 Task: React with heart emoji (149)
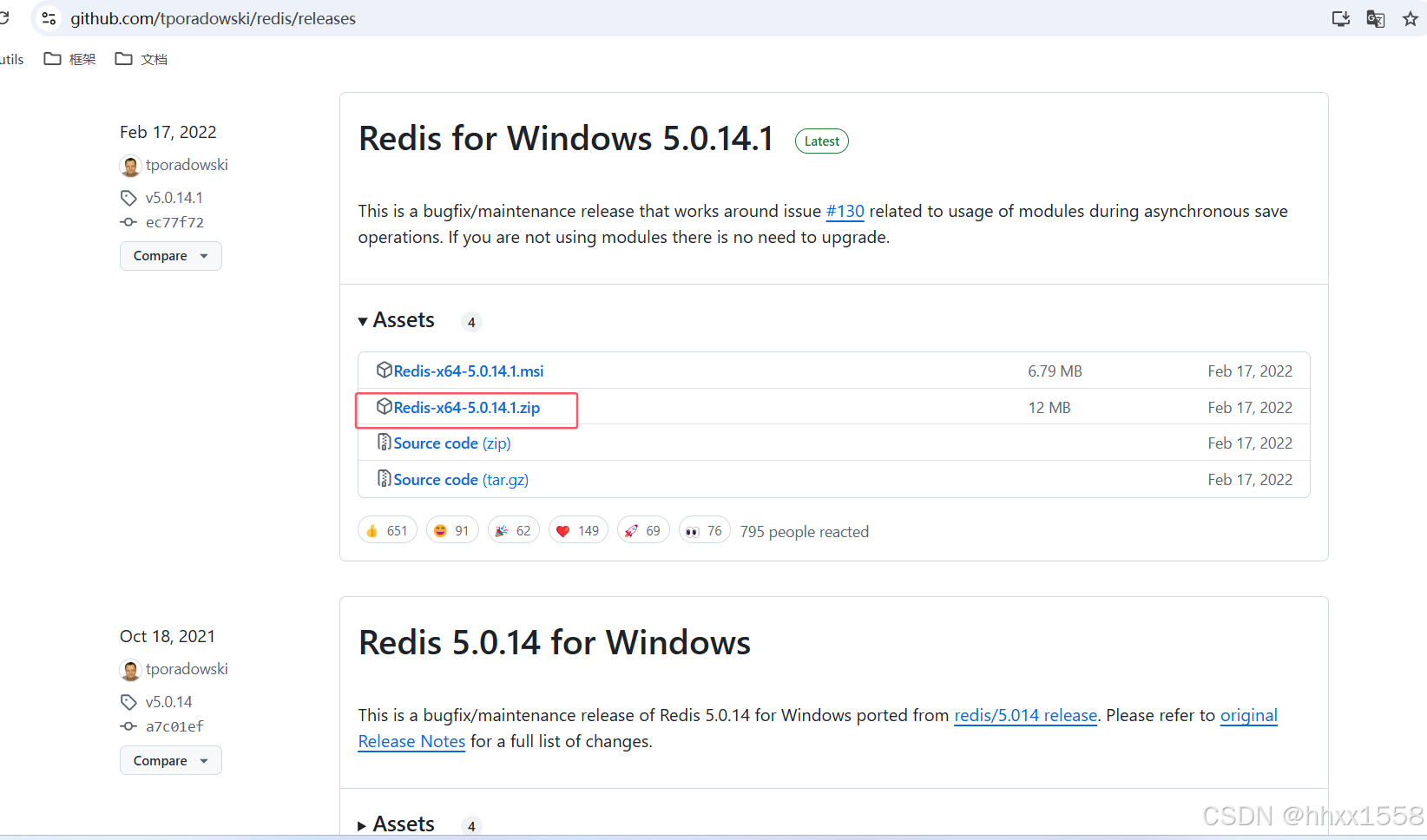point(578,530)
